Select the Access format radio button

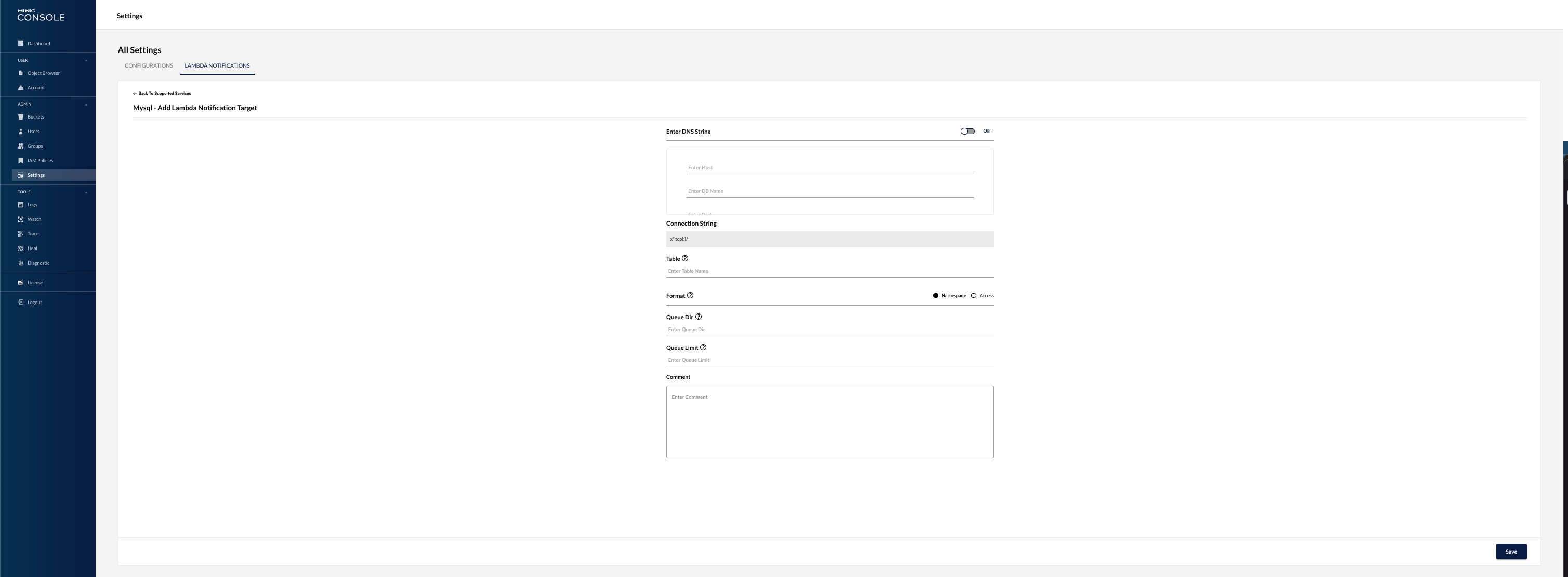pos(973,296)
